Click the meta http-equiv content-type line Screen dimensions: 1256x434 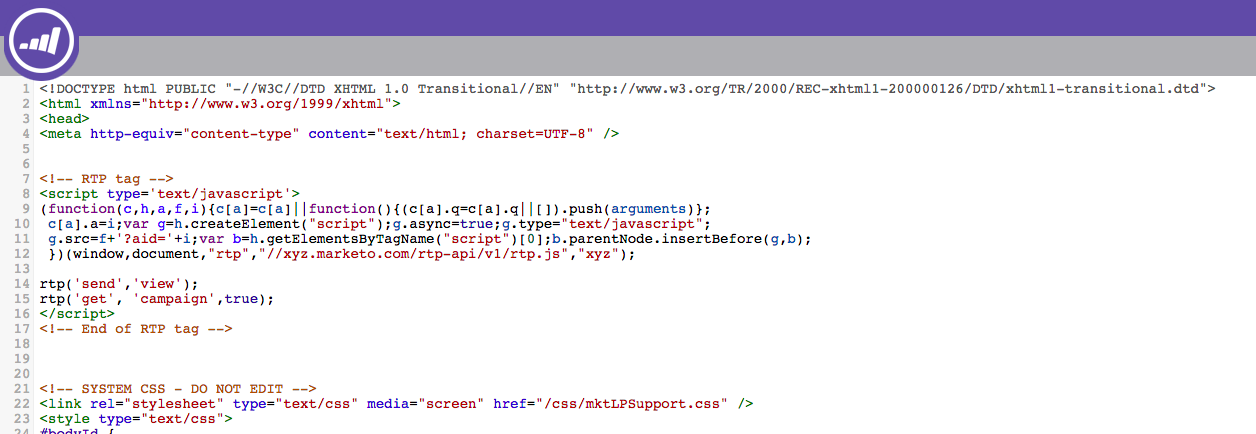[330, 133]
